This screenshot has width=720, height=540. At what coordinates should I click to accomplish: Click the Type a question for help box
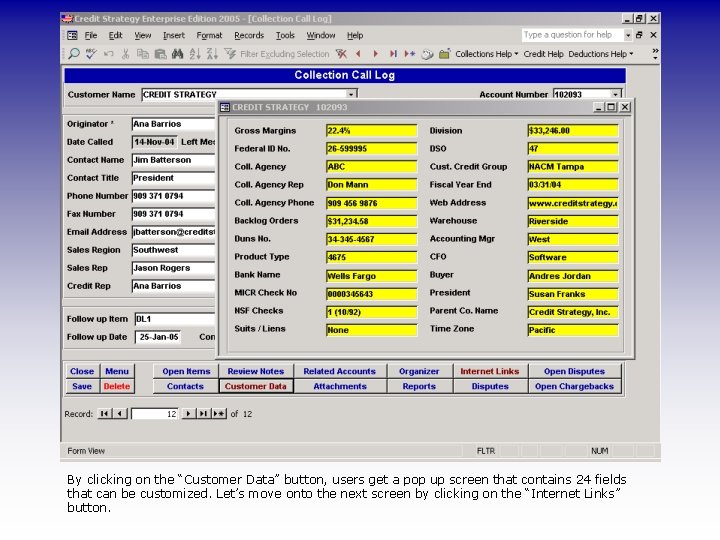coord(572,35)
